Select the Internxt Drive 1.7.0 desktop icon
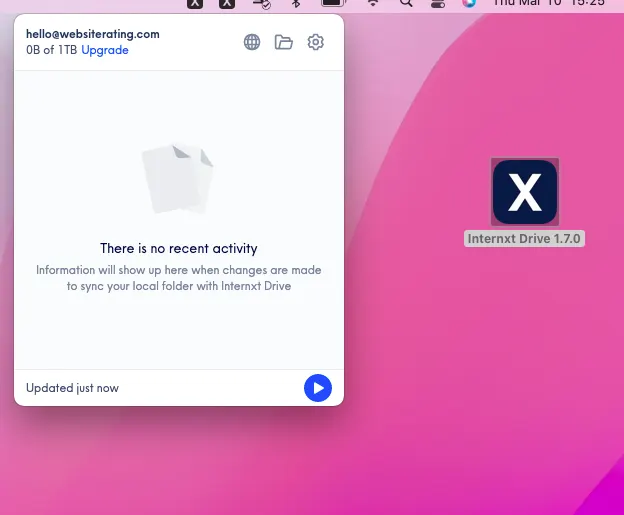The width and height of the screenshot is (624, 515). [x=525, y=191]
